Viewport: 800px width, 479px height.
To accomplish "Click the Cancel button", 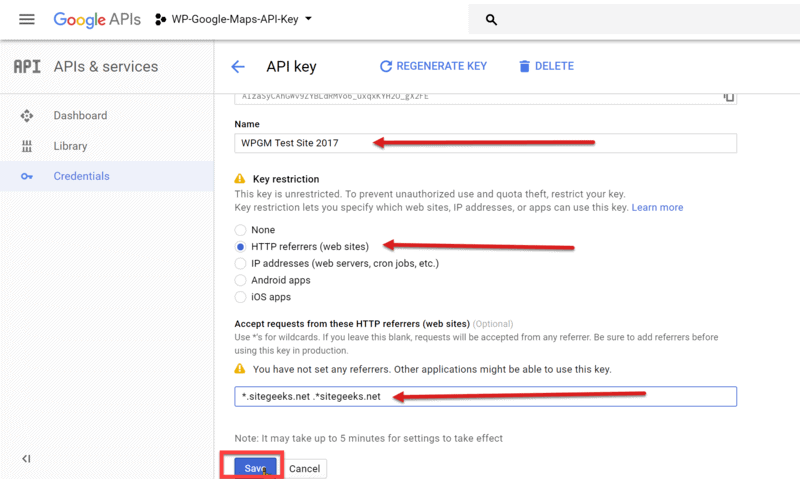I will point(305,468).
